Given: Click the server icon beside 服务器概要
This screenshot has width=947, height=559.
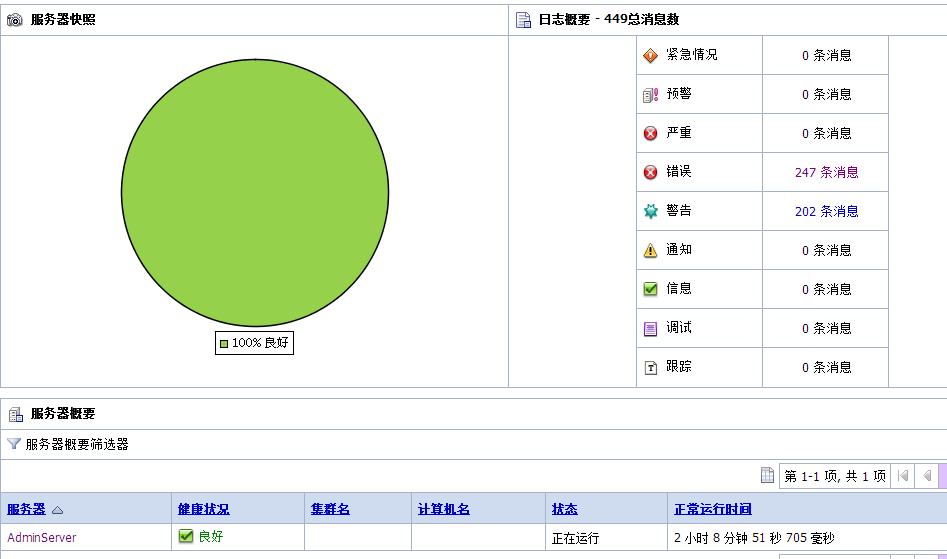Looking at the screenshot, I should coord(16,414).
